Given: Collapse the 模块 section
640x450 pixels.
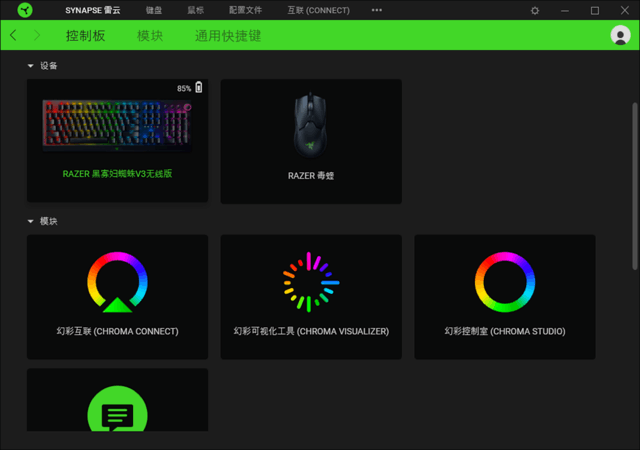Looking at the screenshot, I should (30, 221).
